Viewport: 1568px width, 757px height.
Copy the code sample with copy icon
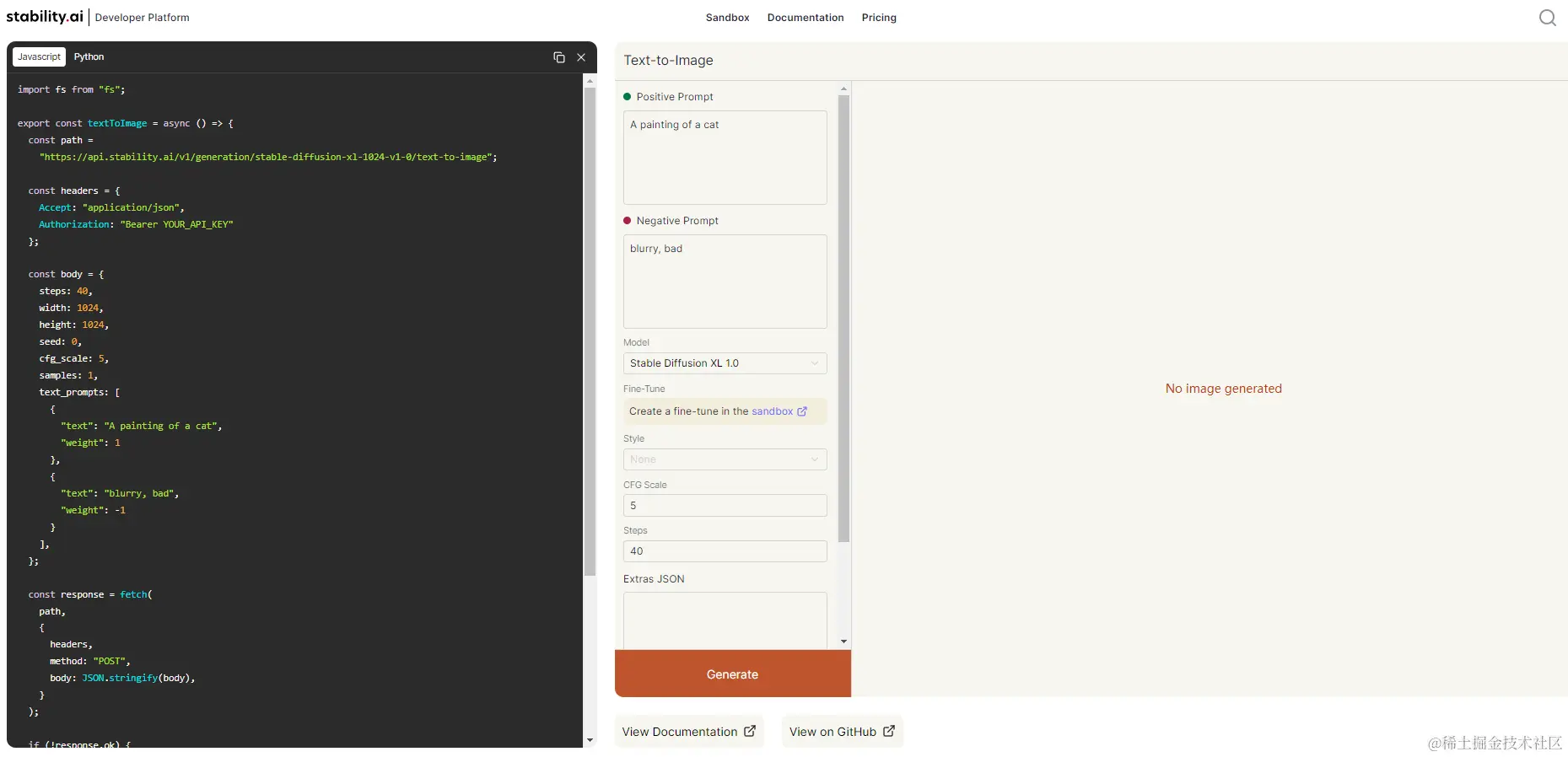pyautogui.click(x=558, y=57)
